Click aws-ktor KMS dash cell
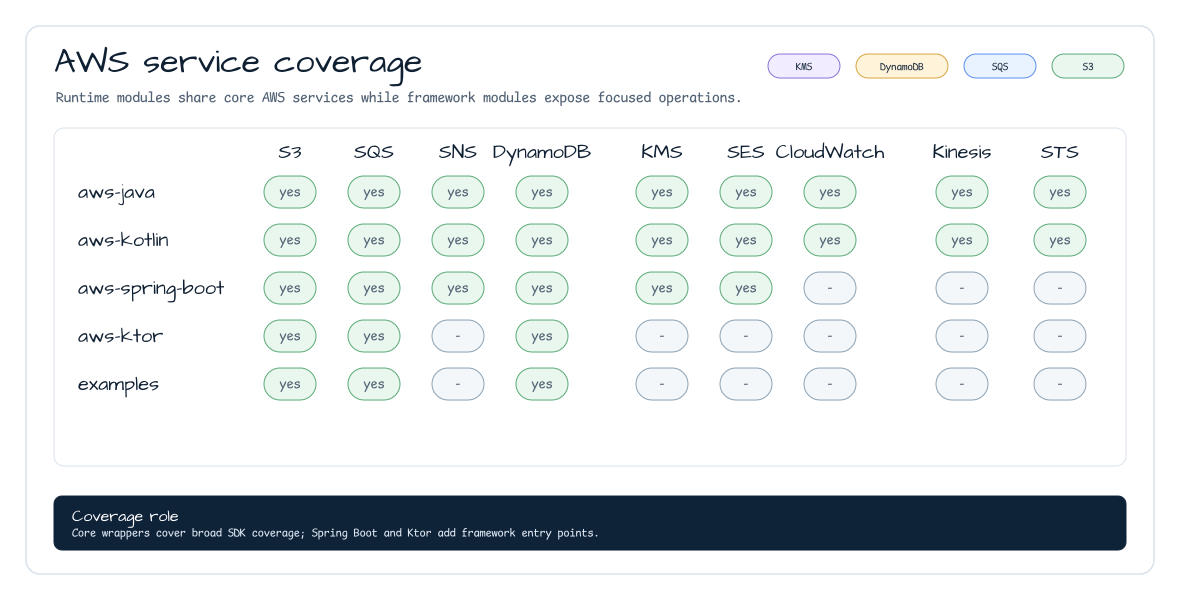This screenshot has height=600, width=1180. (661, 336)
